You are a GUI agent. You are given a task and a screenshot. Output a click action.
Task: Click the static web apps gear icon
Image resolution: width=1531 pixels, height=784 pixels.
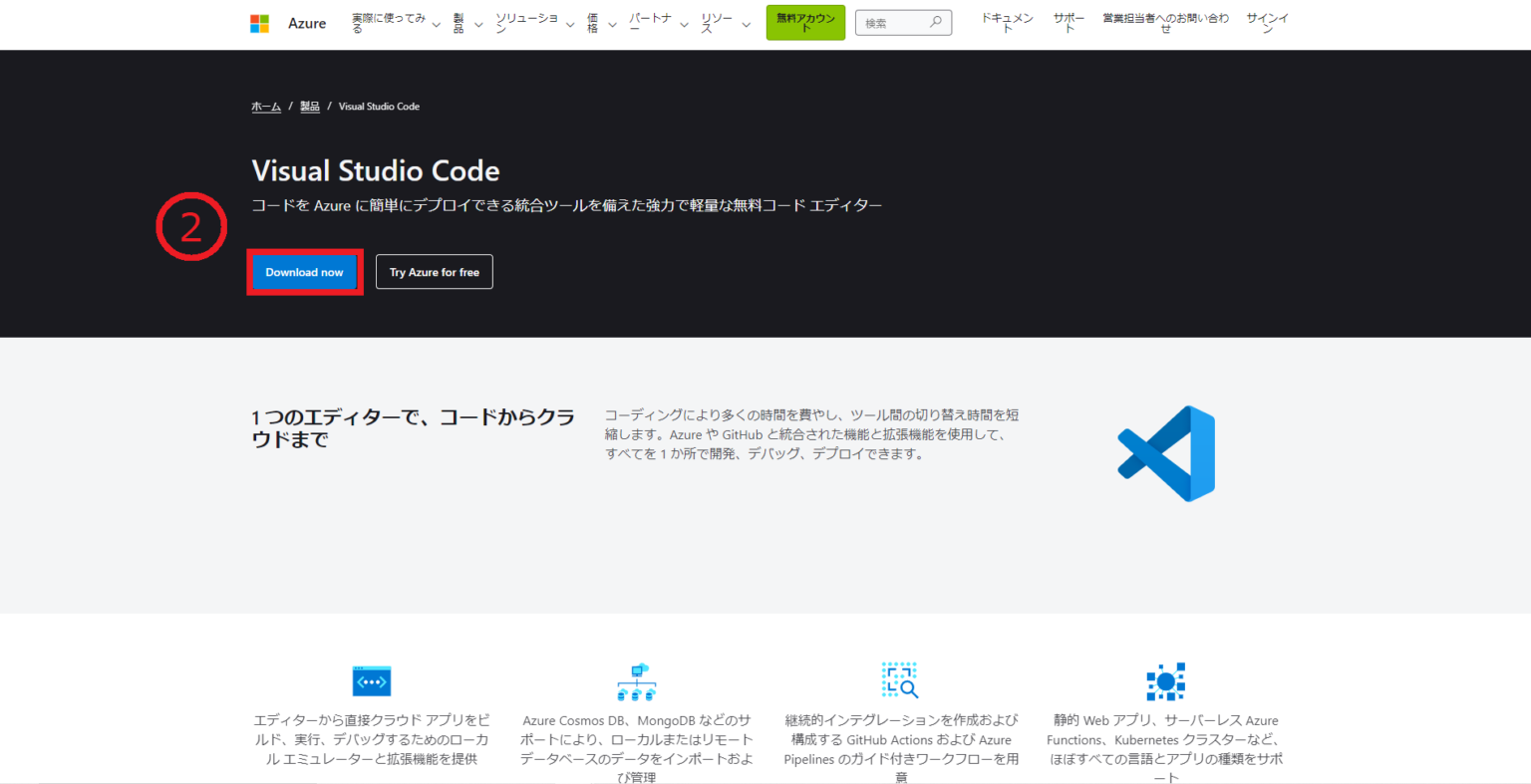(1165, 680)
